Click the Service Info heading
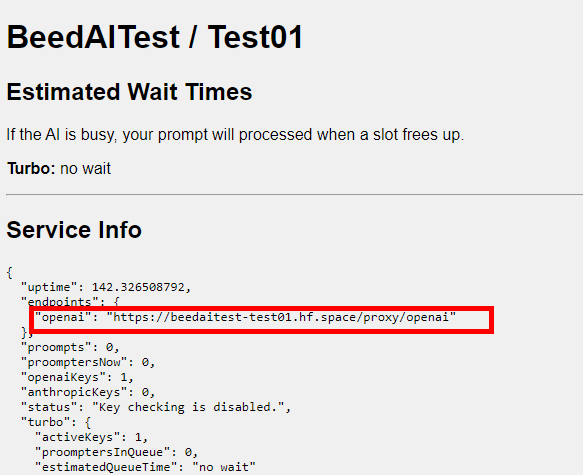The width and height of the screenshot is (583, 475). pyautogui.click(x=74, y=230)
